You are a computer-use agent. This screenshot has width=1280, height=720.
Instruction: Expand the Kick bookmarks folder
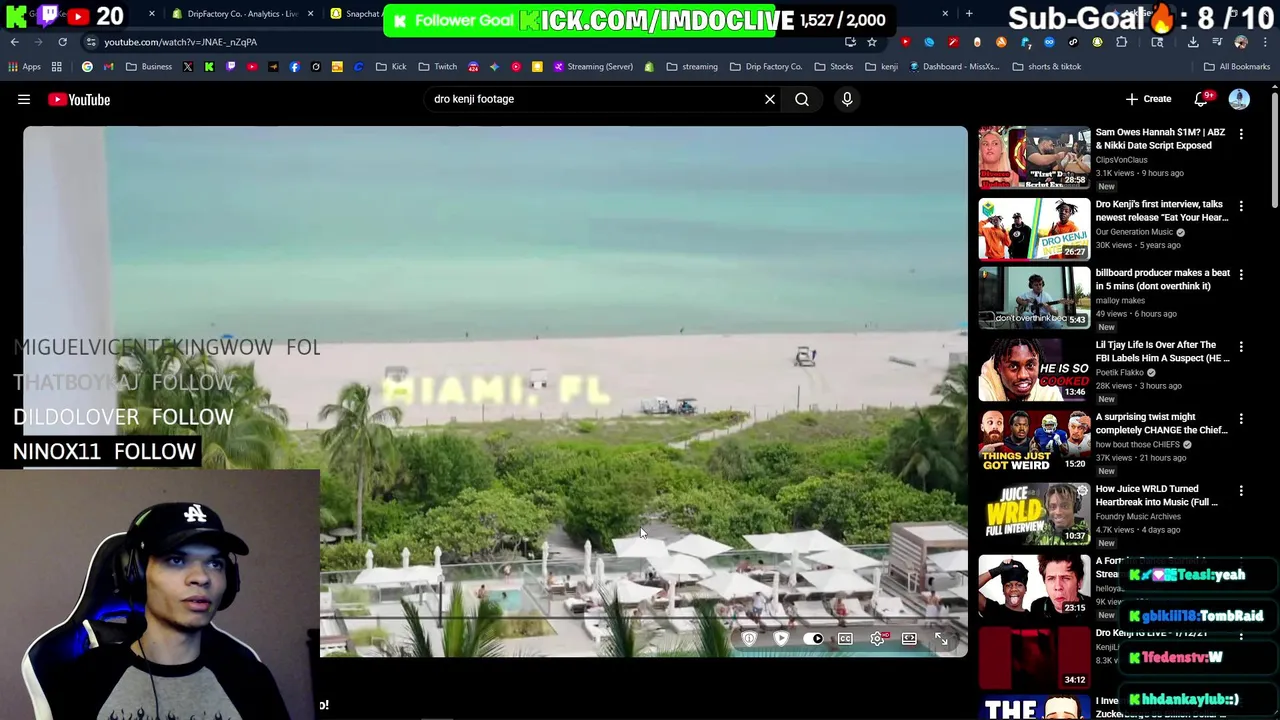tap(391, 67)
